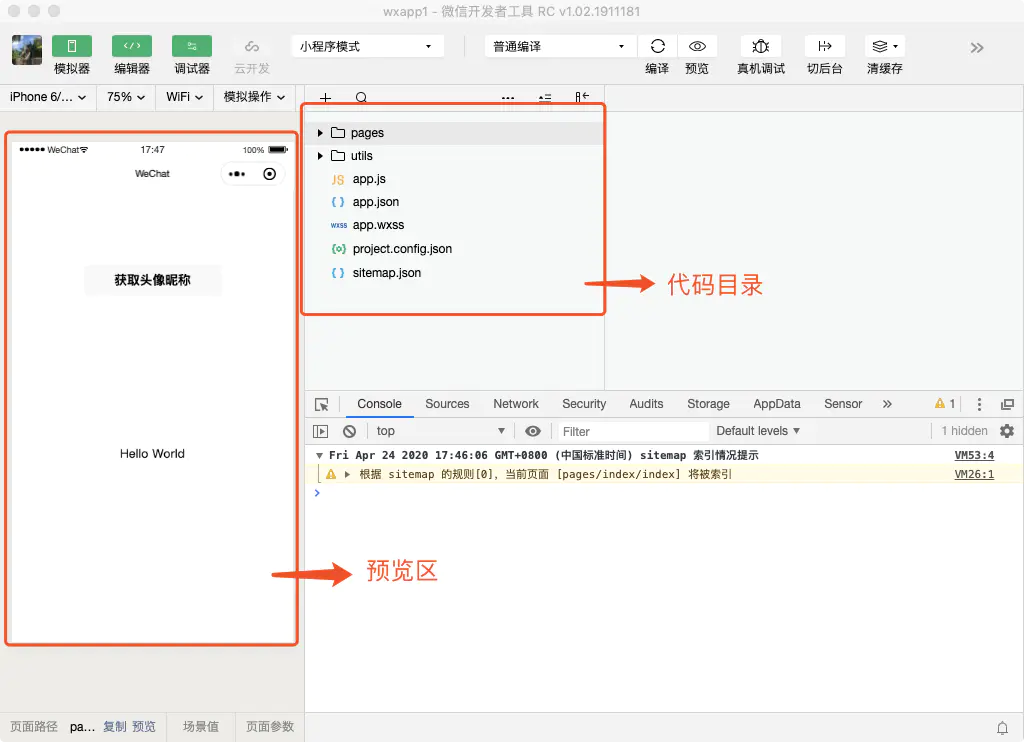Switch to the Sensor tab

(843, 404)
